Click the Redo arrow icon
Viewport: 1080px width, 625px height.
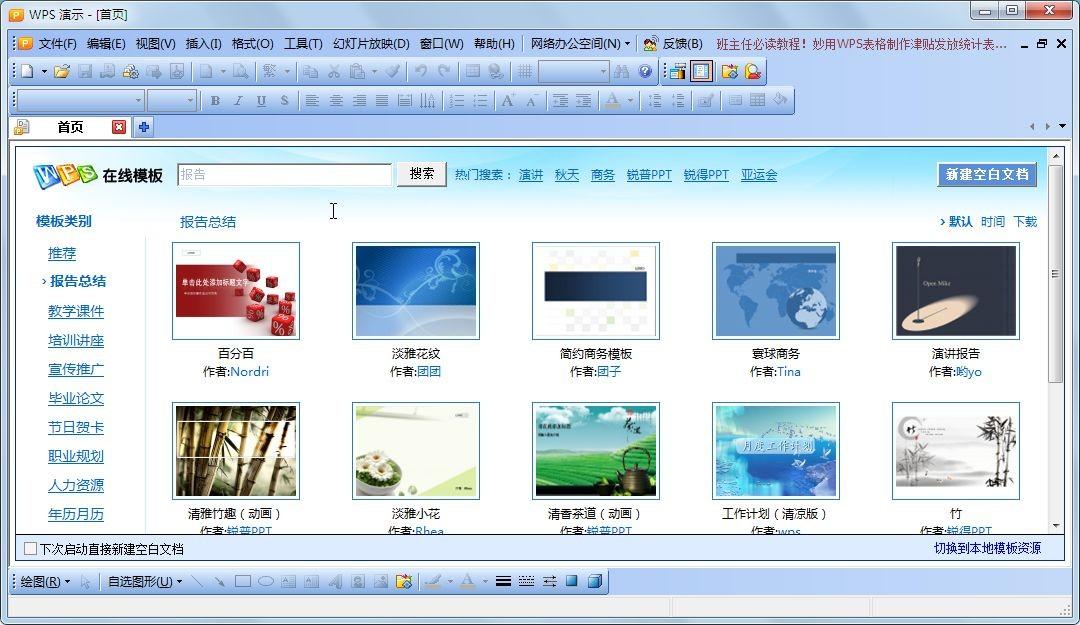coord(444,71)
